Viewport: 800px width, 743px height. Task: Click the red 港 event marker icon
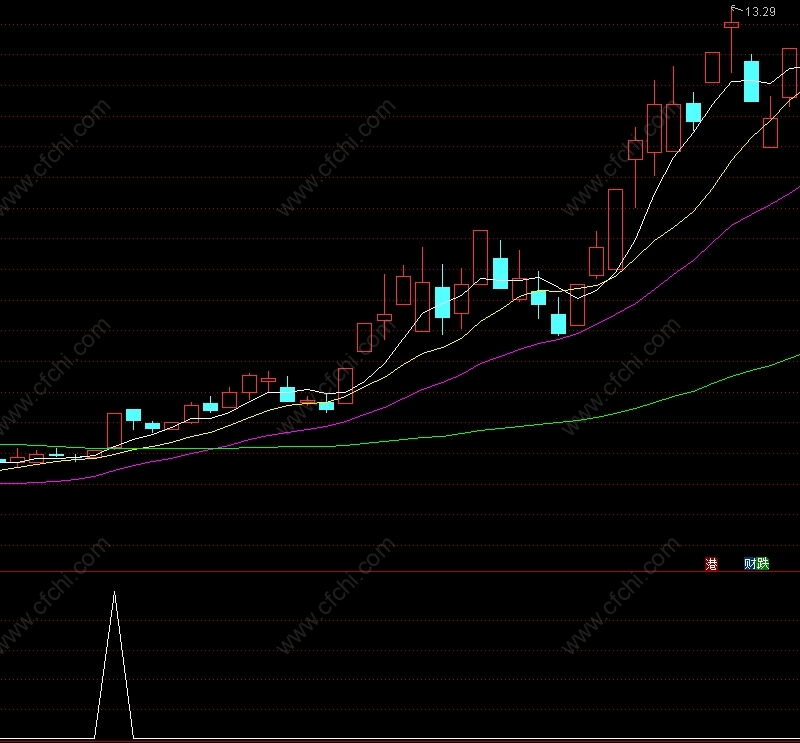pos(711,563)
